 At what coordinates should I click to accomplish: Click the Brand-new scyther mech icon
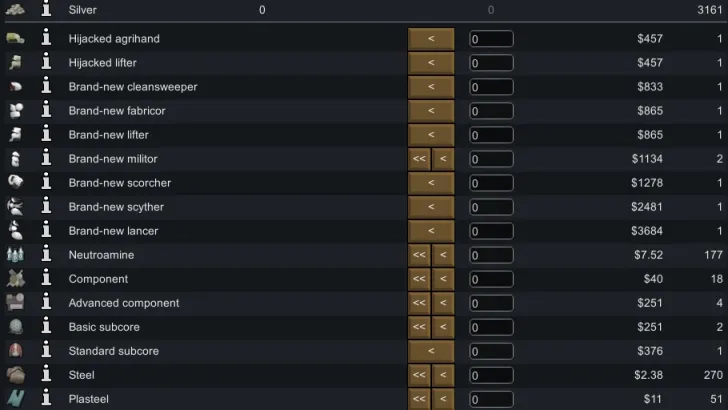click(15, 207)
